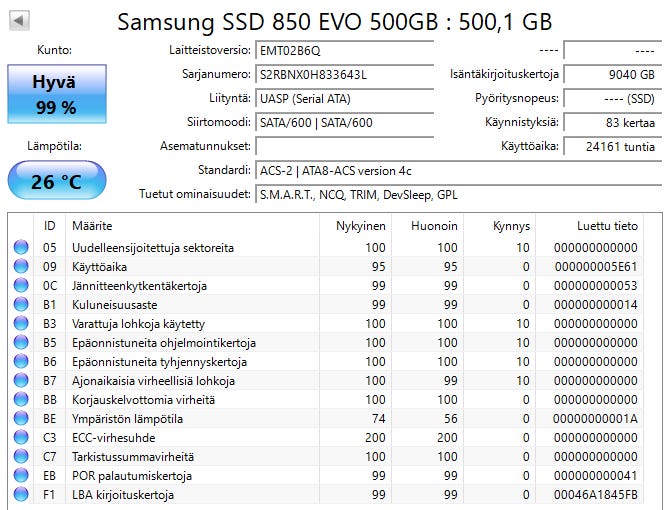Click the Luettu tieto column header
Image resolution: width=671 pixels, height=510 pixels.
pos(589,225)
